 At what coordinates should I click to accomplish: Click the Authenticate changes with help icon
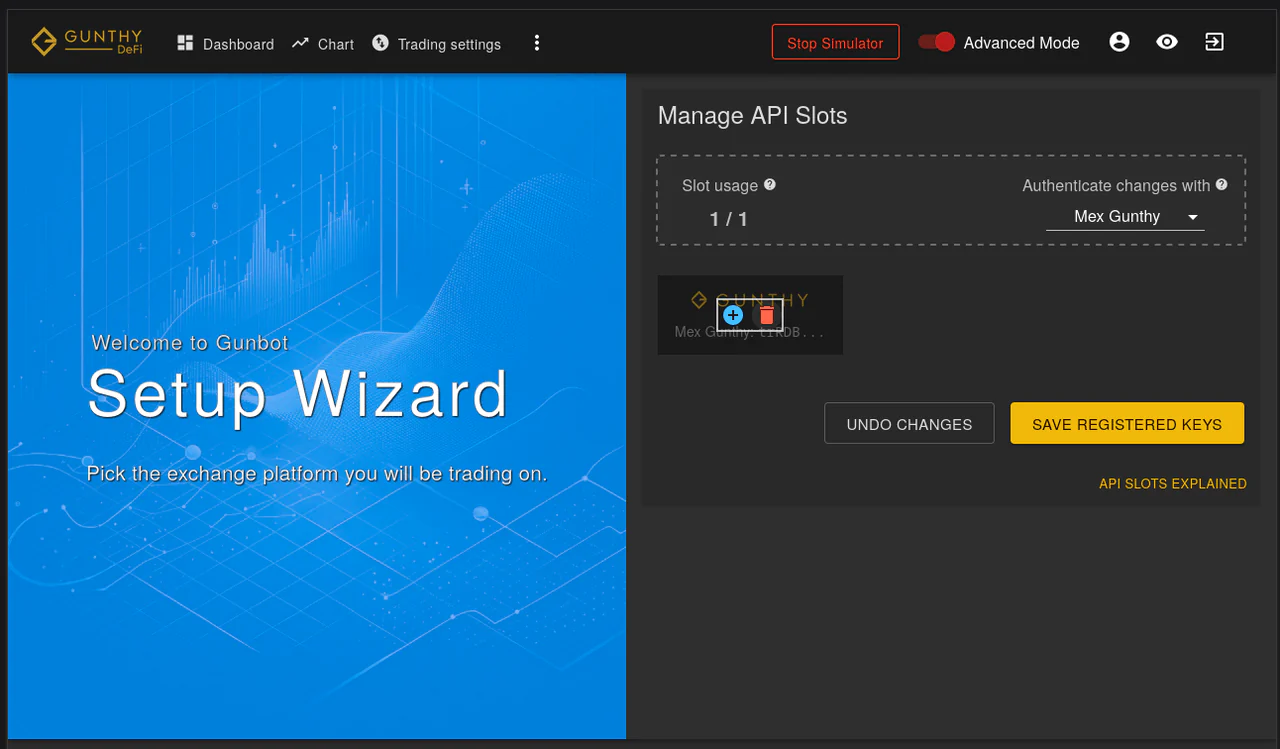point(1221,185)
